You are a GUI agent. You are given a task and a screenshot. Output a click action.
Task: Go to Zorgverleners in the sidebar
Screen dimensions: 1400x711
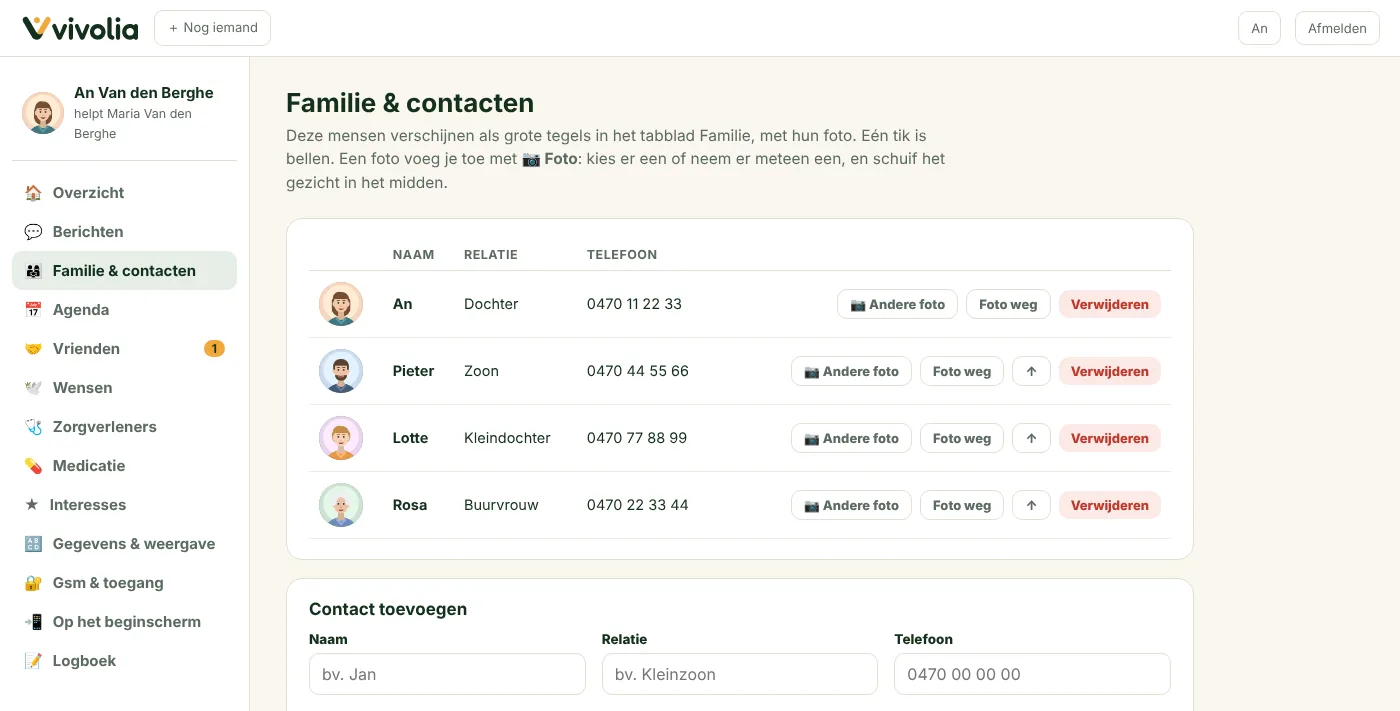pyautogui.click(x=124, y=427)
